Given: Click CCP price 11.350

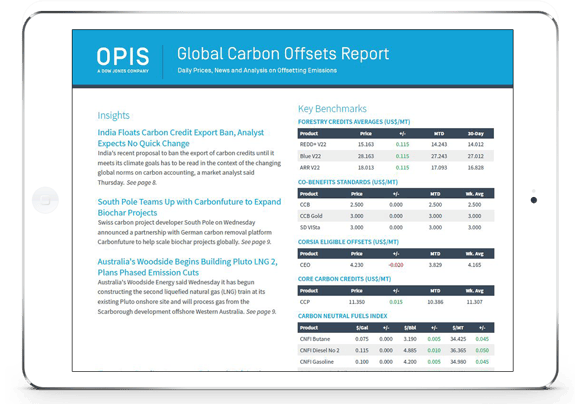Looking at the screenshot, I should click(357, 302).
